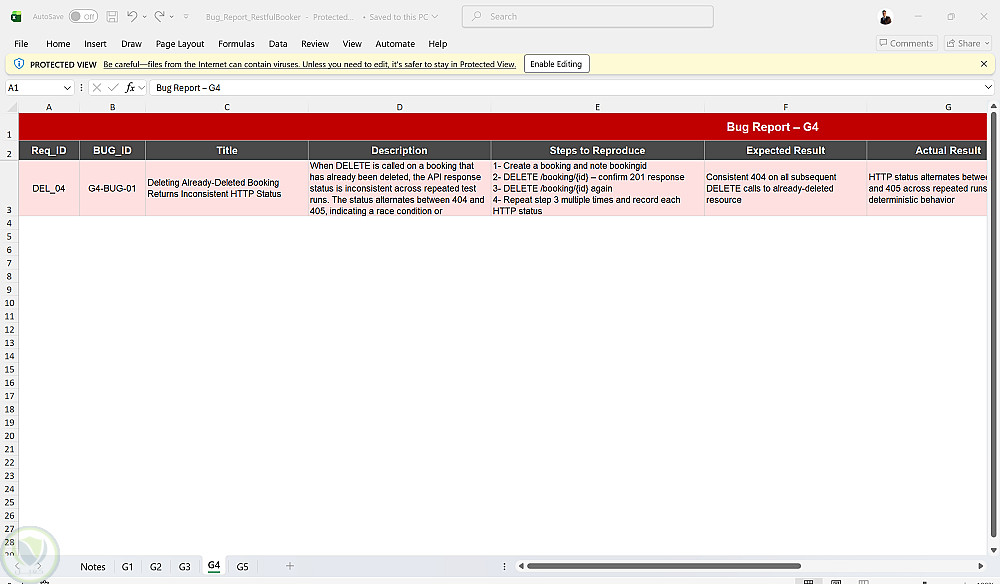Click the Save disk icon

point(112,17)
